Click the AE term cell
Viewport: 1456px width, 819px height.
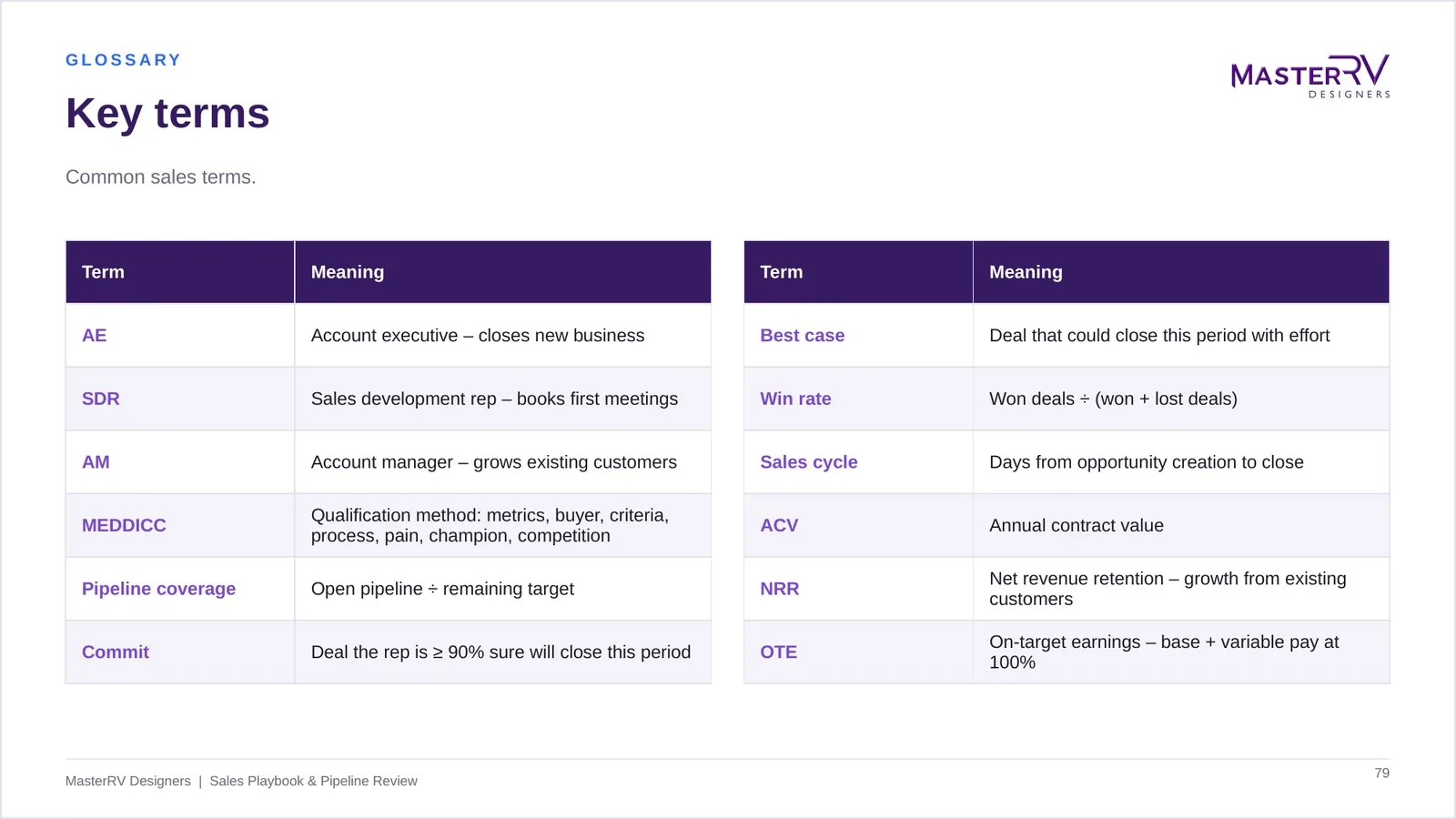click(x=180, y=335)
